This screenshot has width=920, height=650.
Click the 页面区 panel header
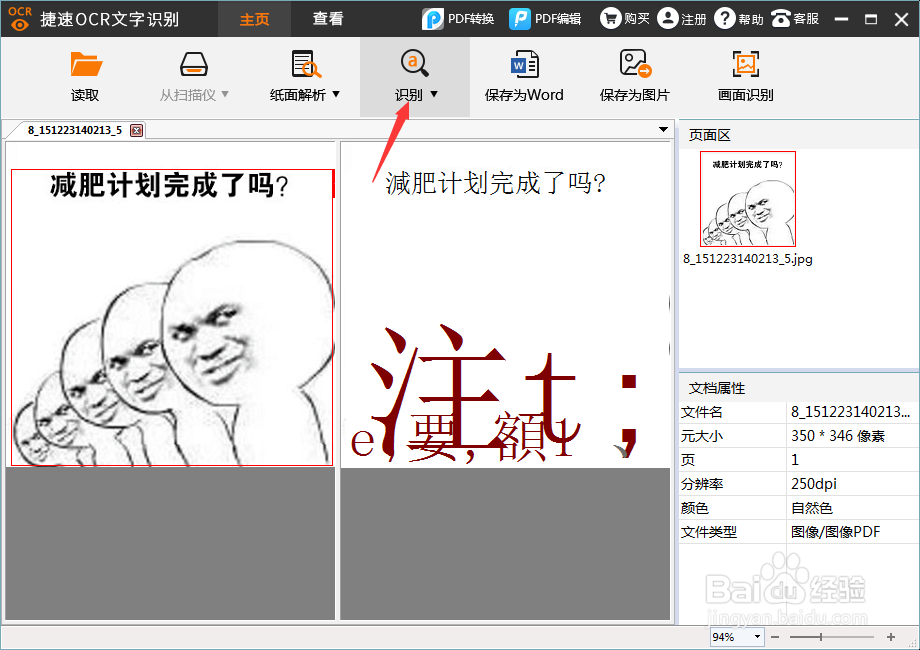(799, 135)
